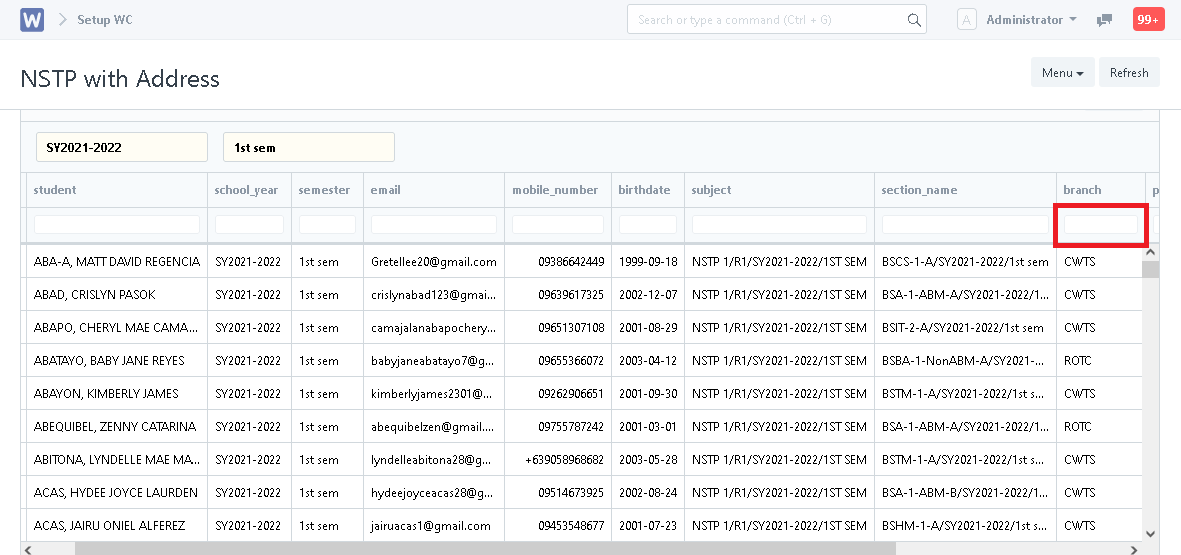Click CWTS branch for ABA-A row
The image size is (1181, 555).
pos(1100,262)
